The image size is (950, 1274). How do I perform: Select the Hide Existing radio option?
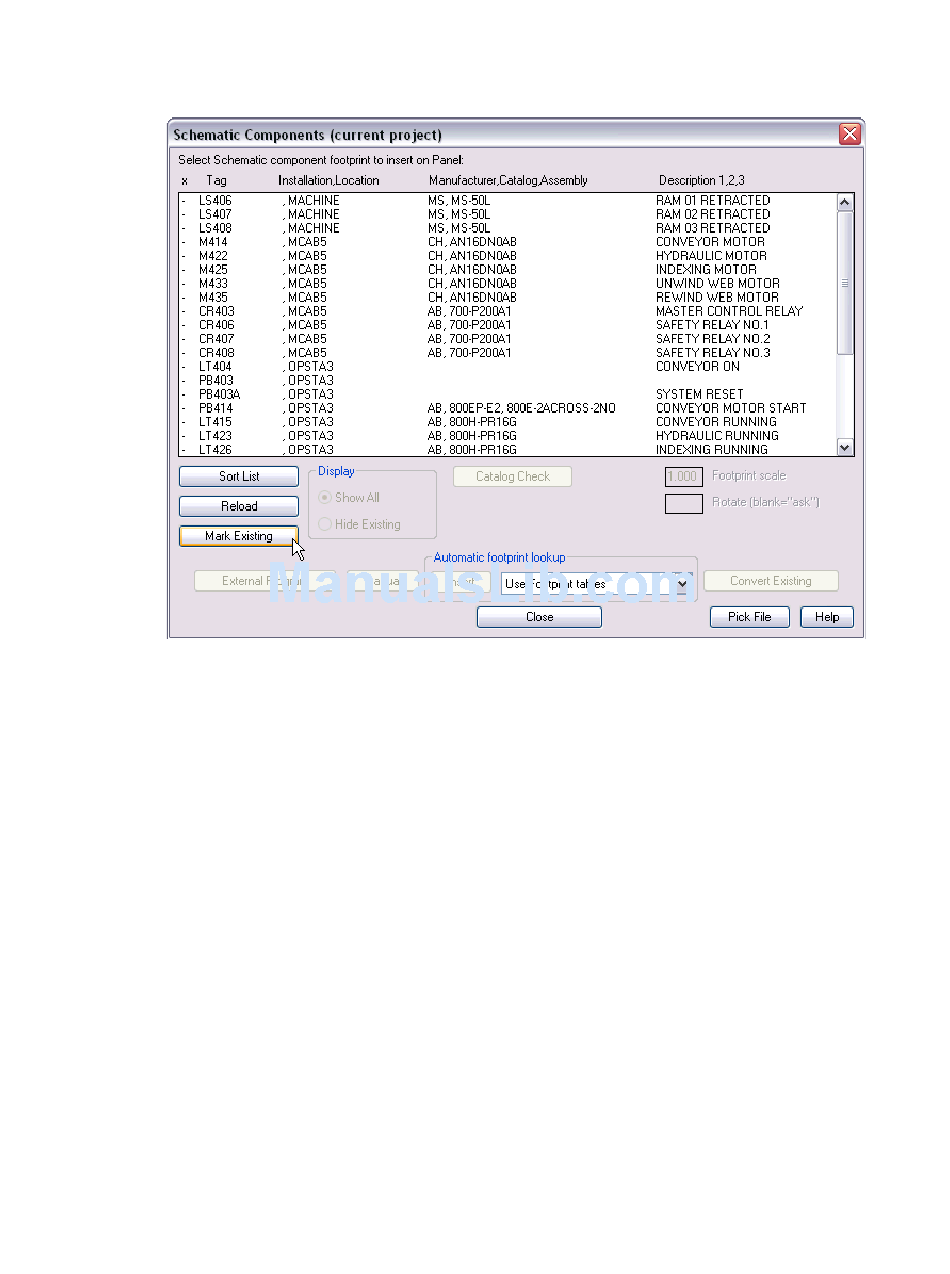pyautogui.click(x=359, y=525)
